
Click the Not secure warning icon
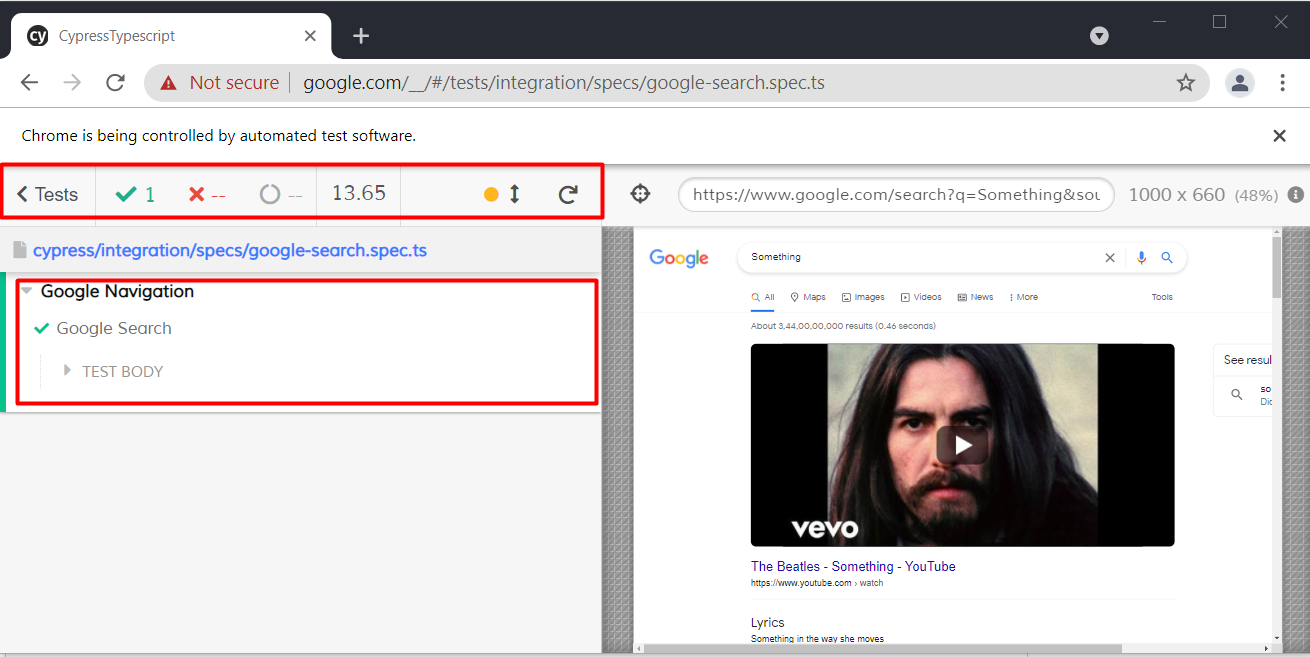(168, 83)
